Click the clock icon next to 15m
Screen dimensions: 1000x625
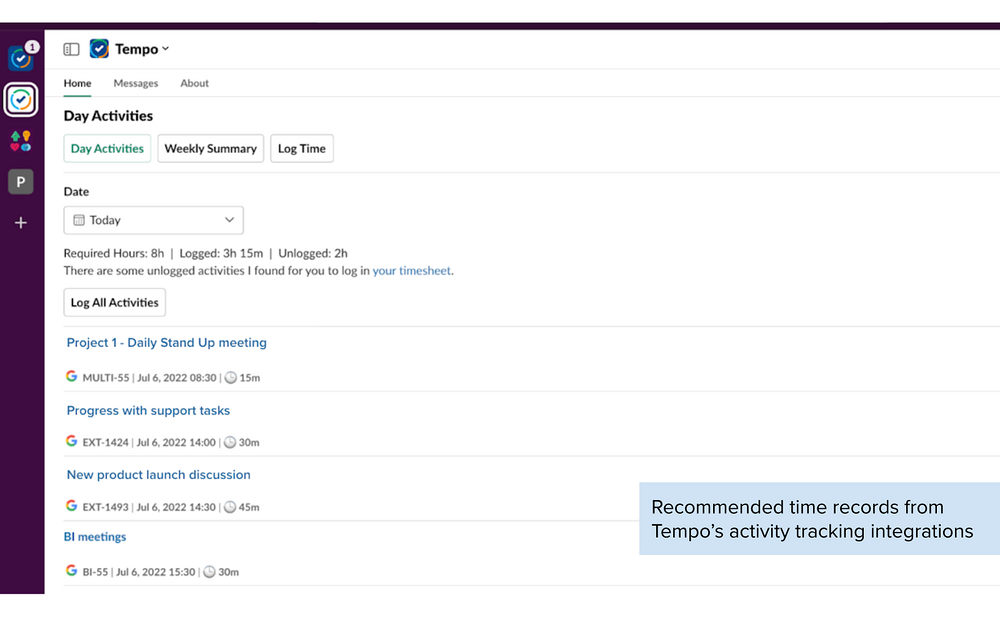(x=231, y=378)
